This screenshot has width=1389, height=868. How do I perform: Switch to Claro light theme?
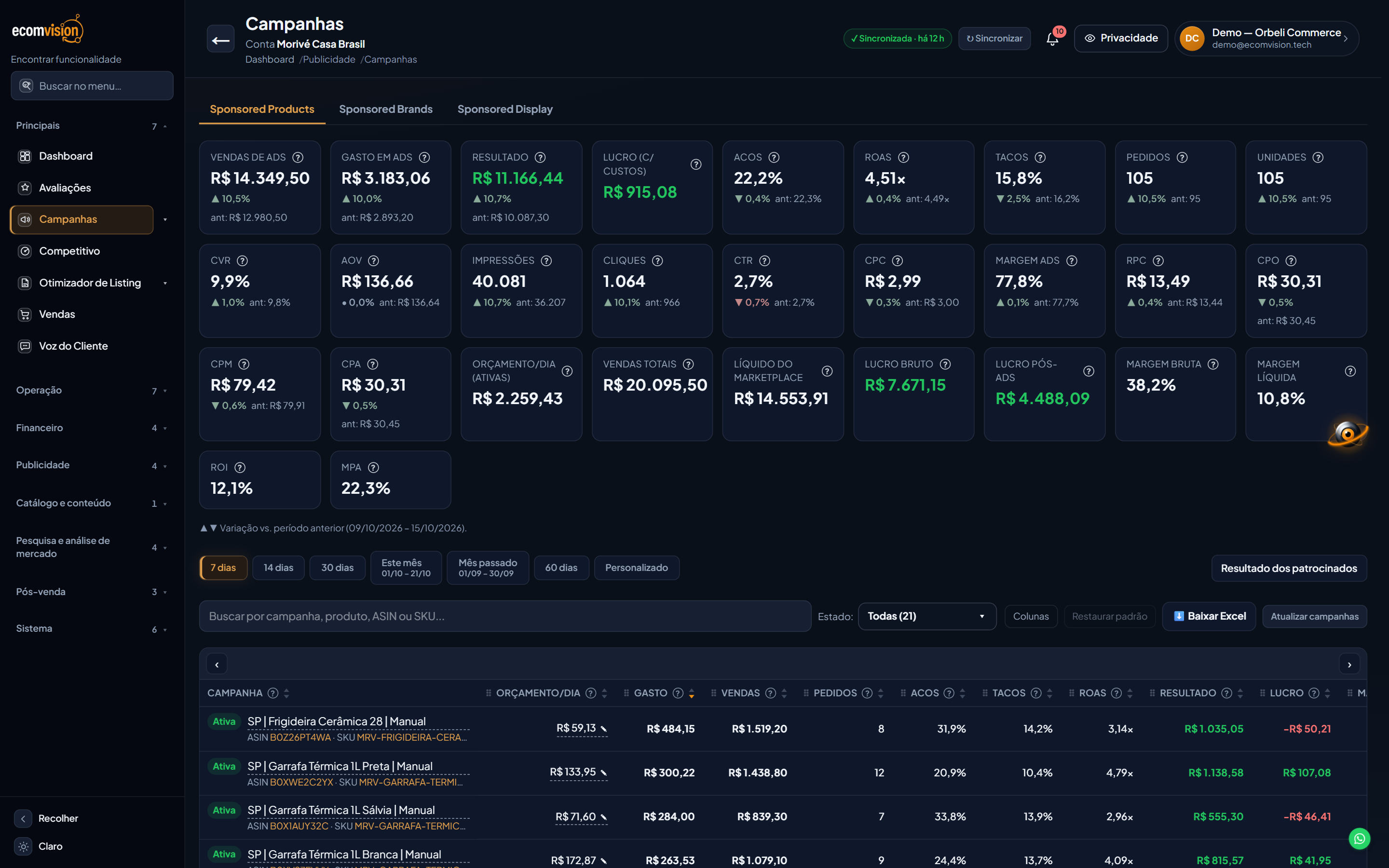pos(39,846)
